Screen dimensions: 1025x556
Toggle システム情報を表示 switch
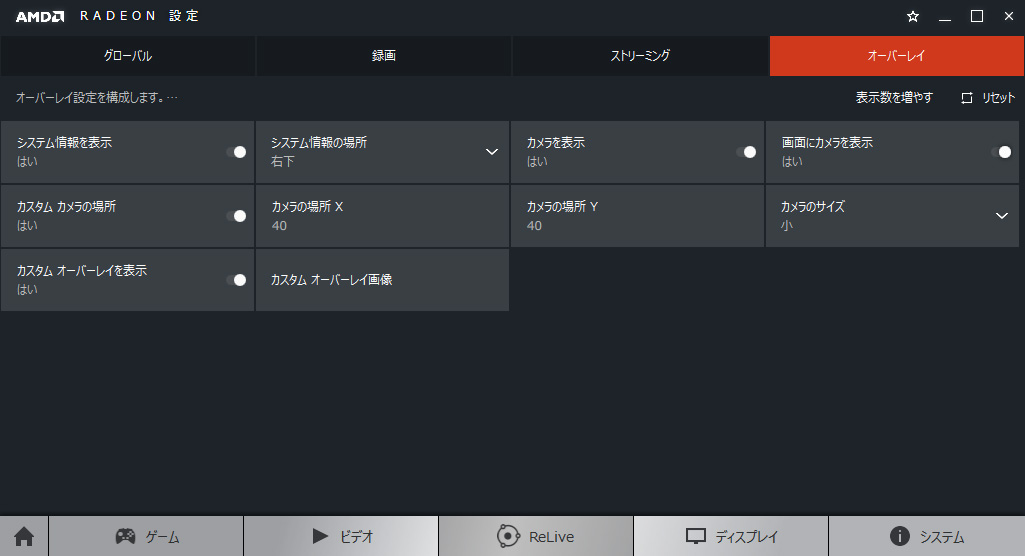pos(236,152)
